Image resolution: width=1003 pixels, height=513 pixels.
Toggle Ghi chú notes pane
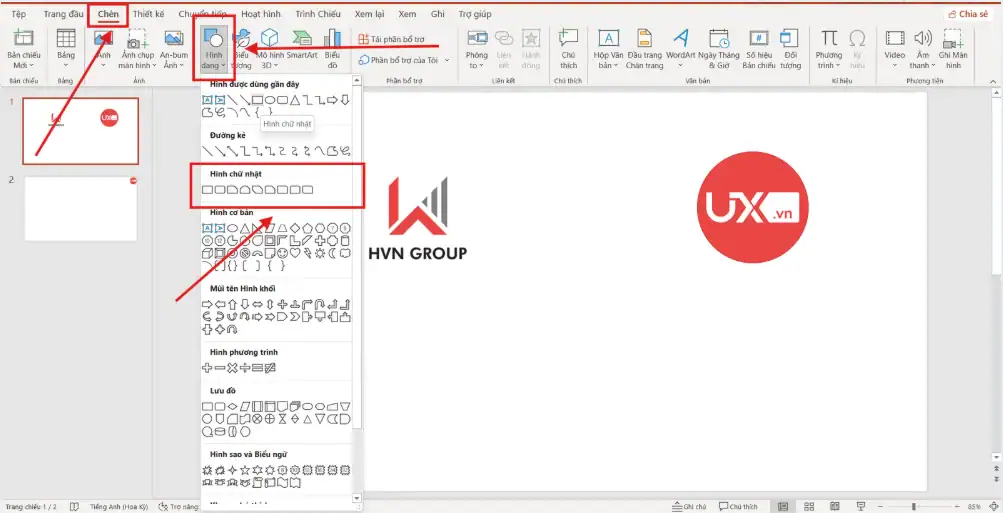tap(690, 507)
